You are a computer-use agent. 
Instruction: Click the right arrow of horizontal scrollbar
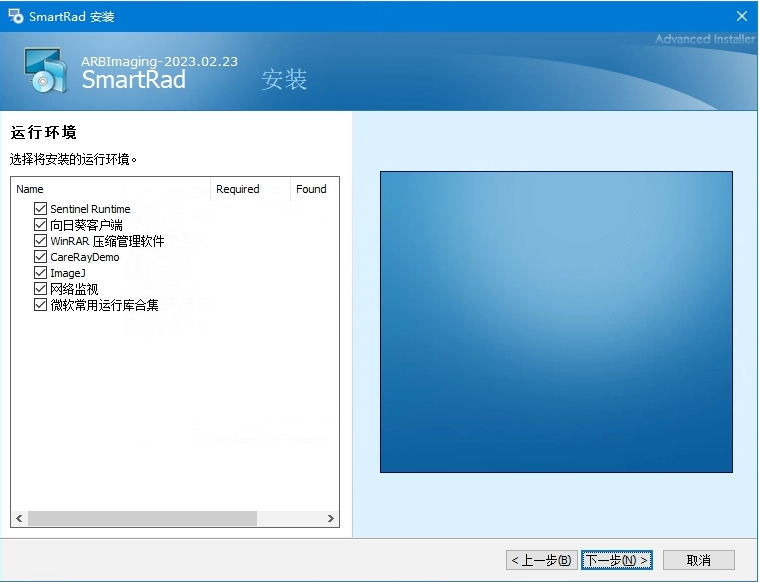(331, 519)
